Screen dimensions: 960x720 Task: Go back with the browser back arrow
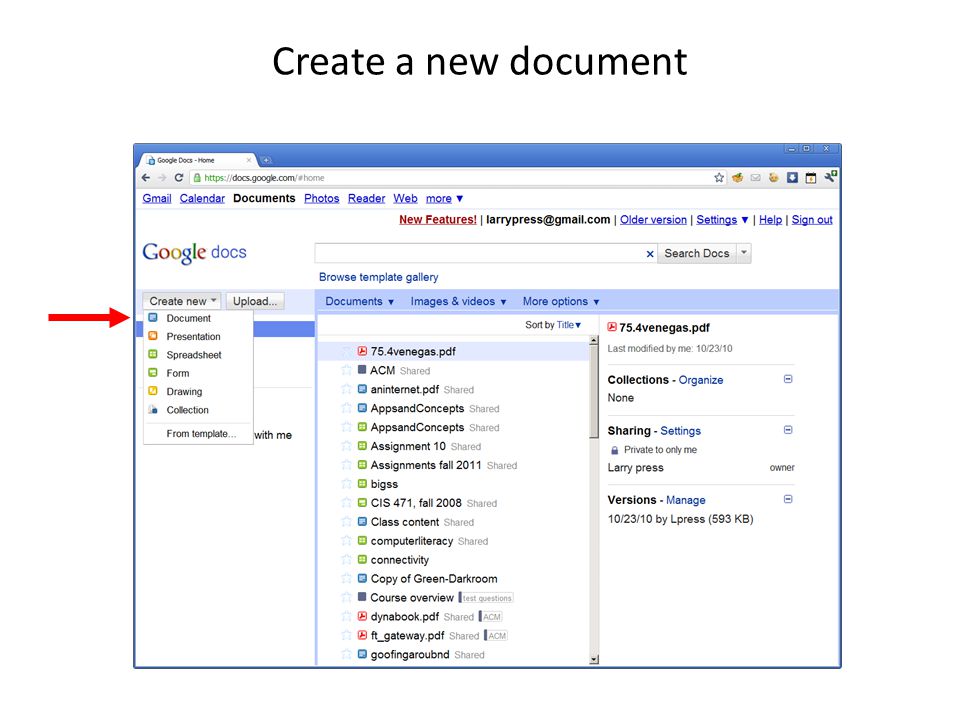[x=146, y=178]
